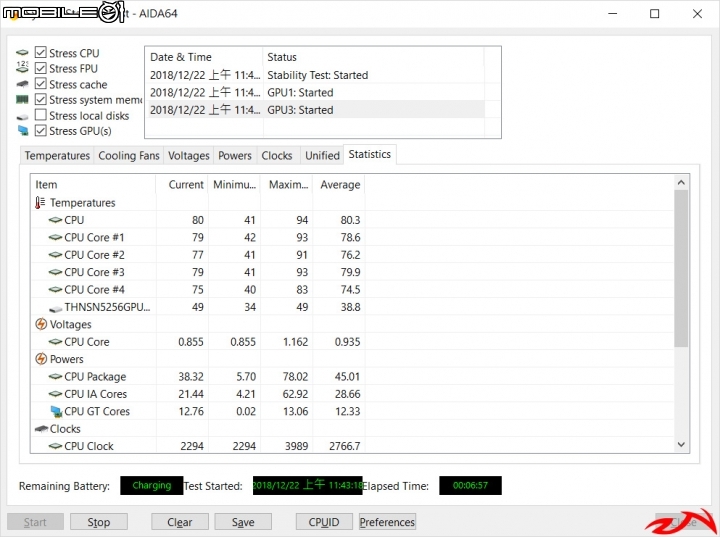The height and width of the screenshot is (537, 720).
Task: Click the Minimum column header
Action: click(x=234, y=185)
